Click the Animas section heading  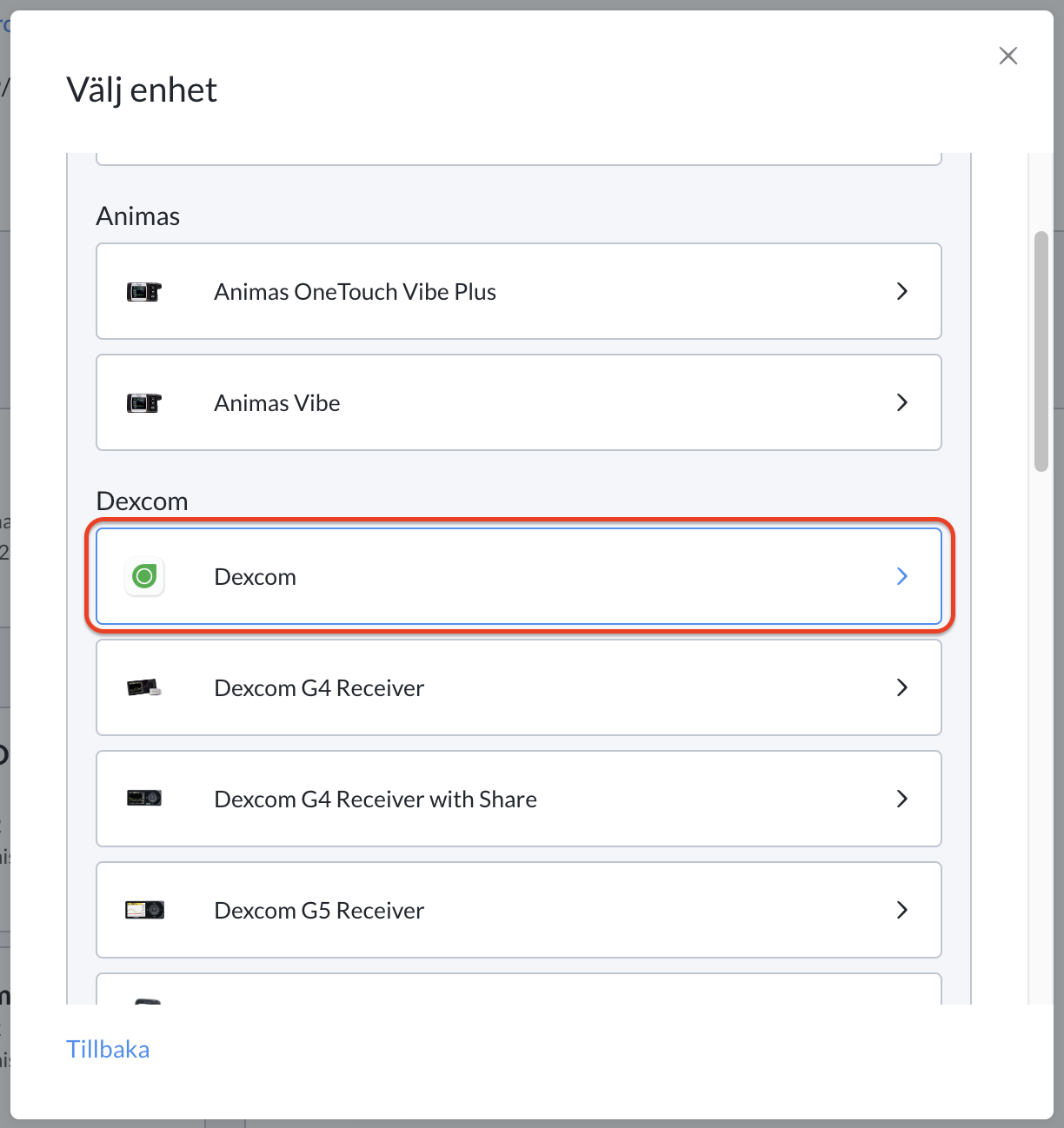(137, 216)
